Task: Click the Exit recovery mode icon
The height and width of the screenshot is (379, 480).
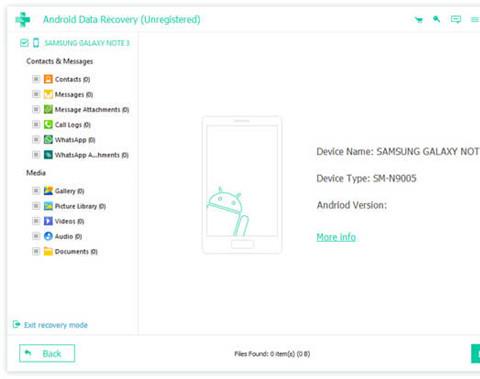Action: point(16,324)
